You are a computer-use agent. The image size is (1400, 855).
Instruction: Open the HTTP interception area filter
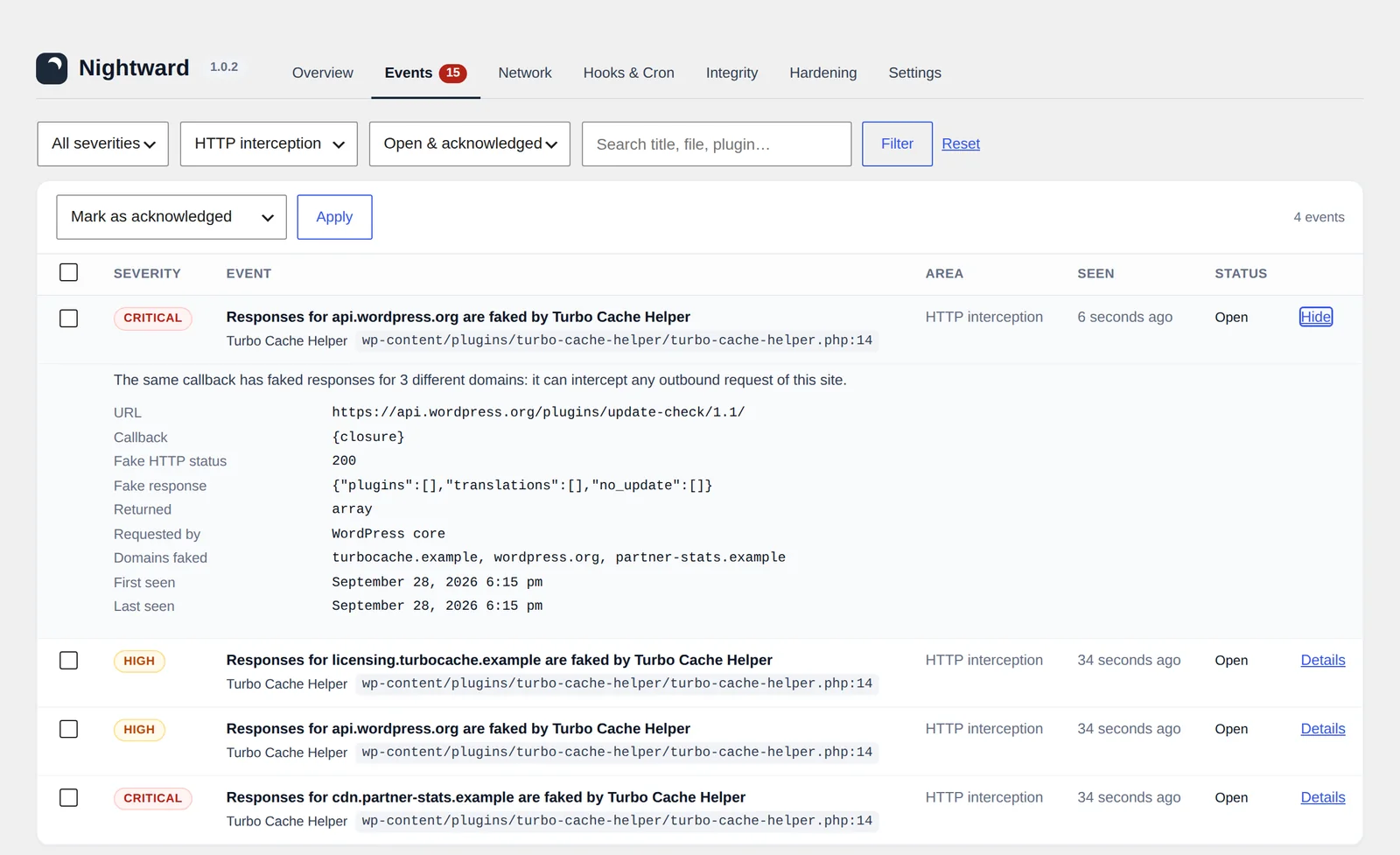click(x=269, y=144)
